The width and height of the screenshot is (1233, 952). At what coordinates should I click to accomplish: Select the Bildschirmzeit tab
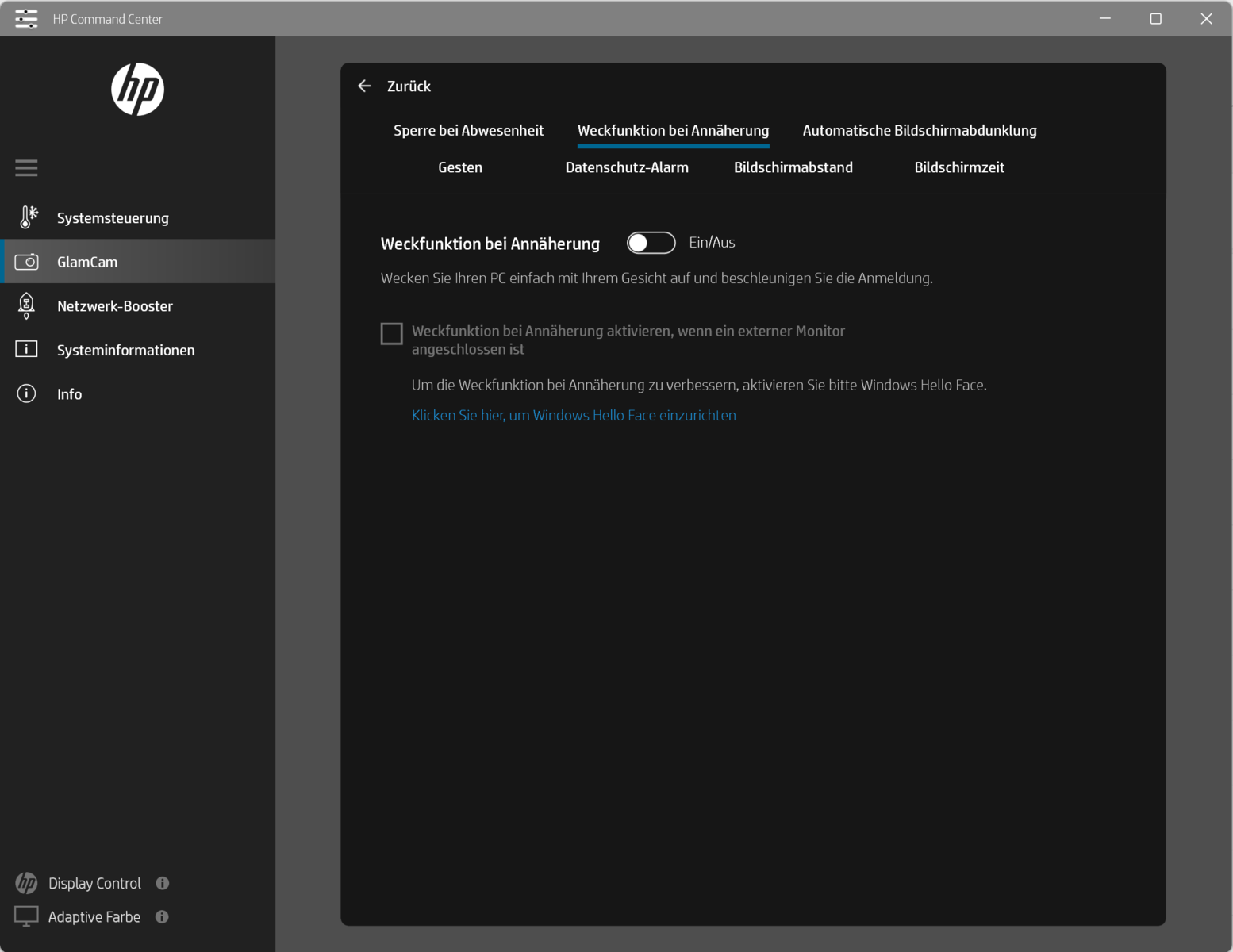[958, 167]
